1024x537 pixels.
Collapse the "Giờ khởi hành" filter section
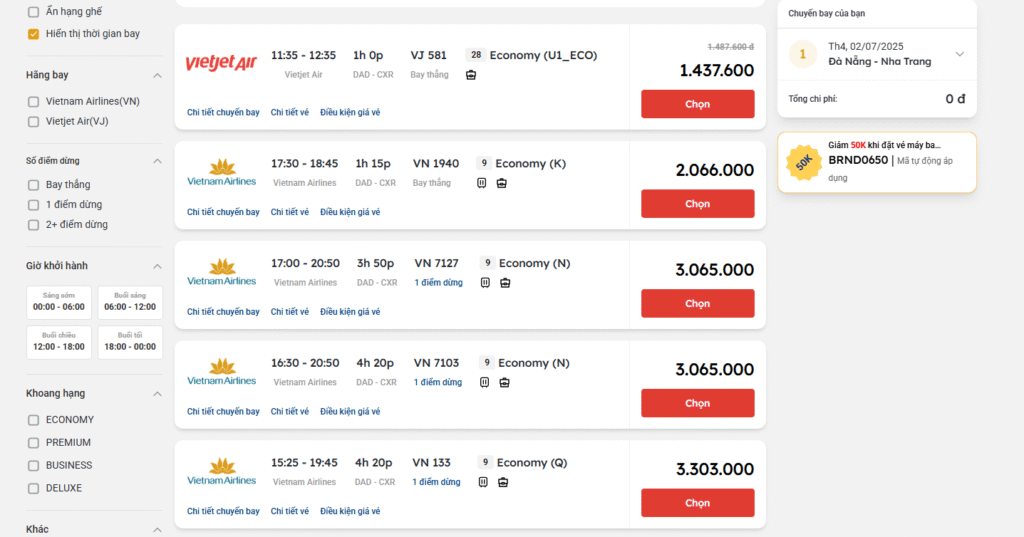pos(157,266)
